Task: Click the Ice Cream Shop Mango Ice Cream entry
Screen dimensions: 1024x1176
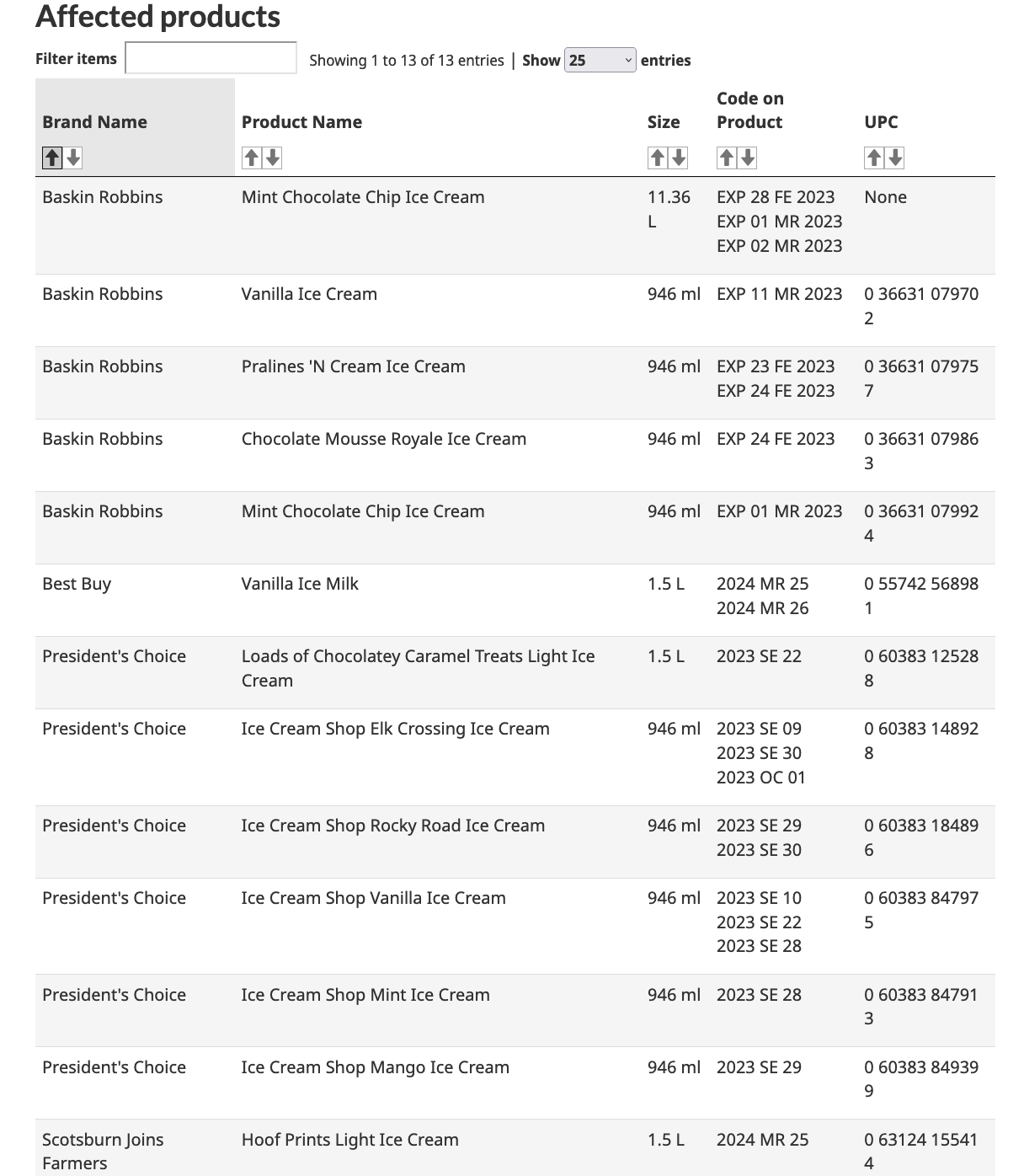Action: (375, 1067)
